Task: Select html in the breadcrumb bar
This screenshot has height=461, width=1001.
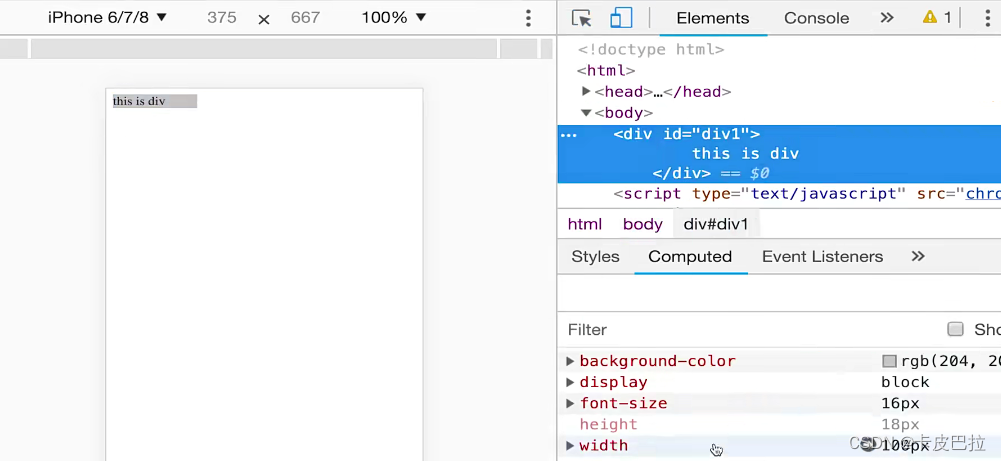Action: [585, 224]
